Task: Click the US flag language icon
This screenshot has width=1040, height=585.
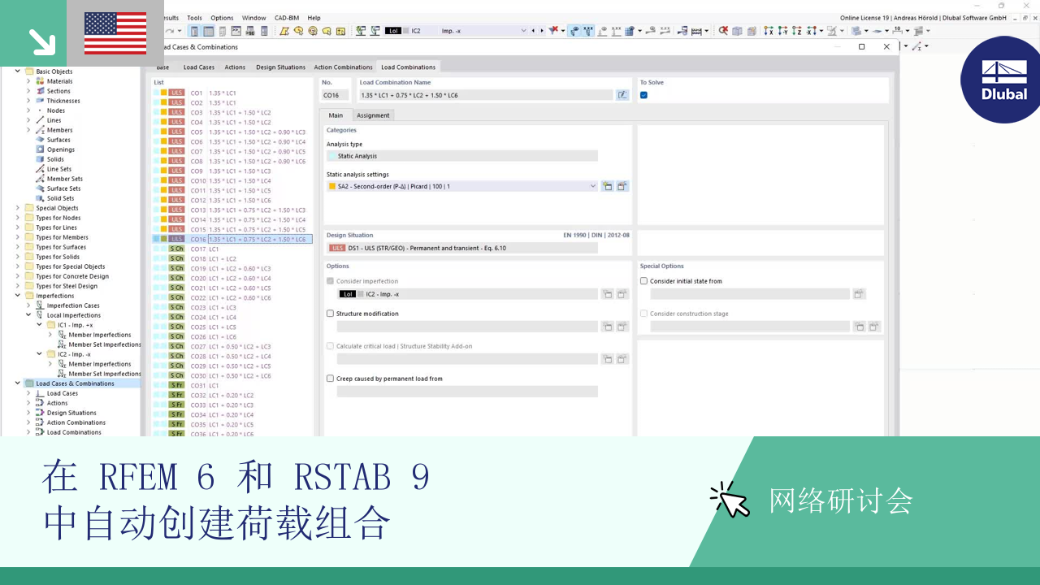Action: point(115,33)
